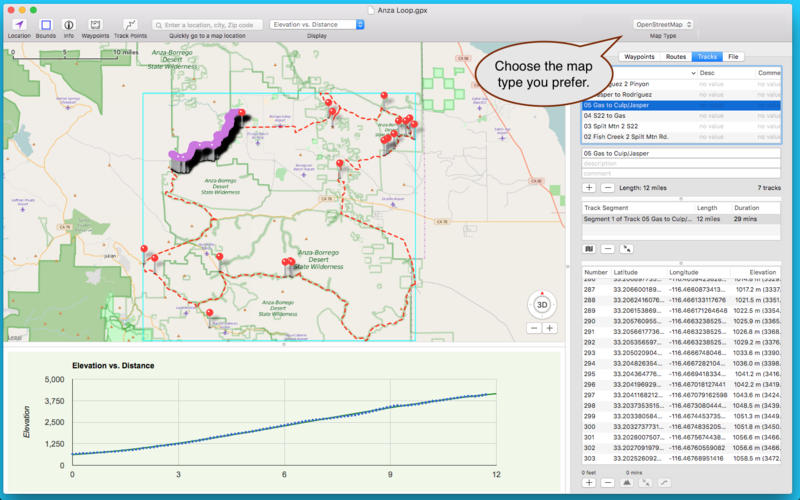
Task: Click the add track plus button
Action: [x=589, y=187]
